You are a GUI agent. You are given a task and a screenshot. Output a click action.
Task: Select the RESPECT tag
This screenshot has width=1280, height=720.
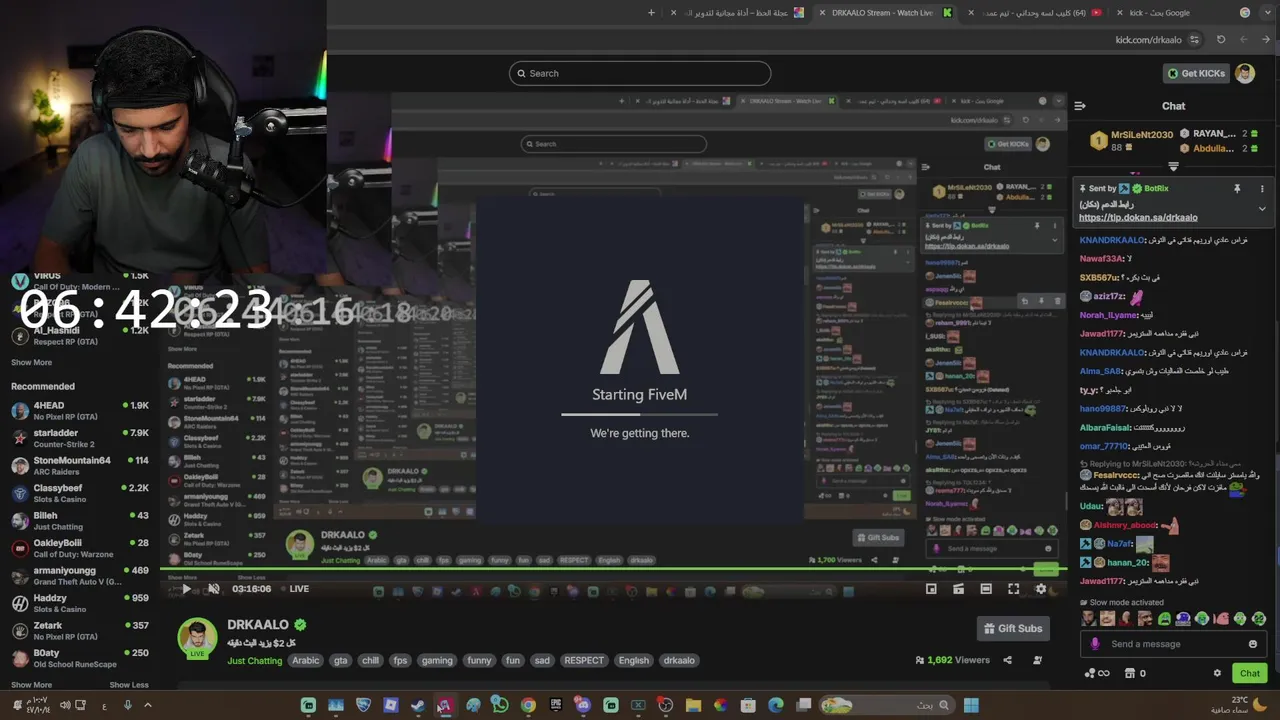[584, 660]
